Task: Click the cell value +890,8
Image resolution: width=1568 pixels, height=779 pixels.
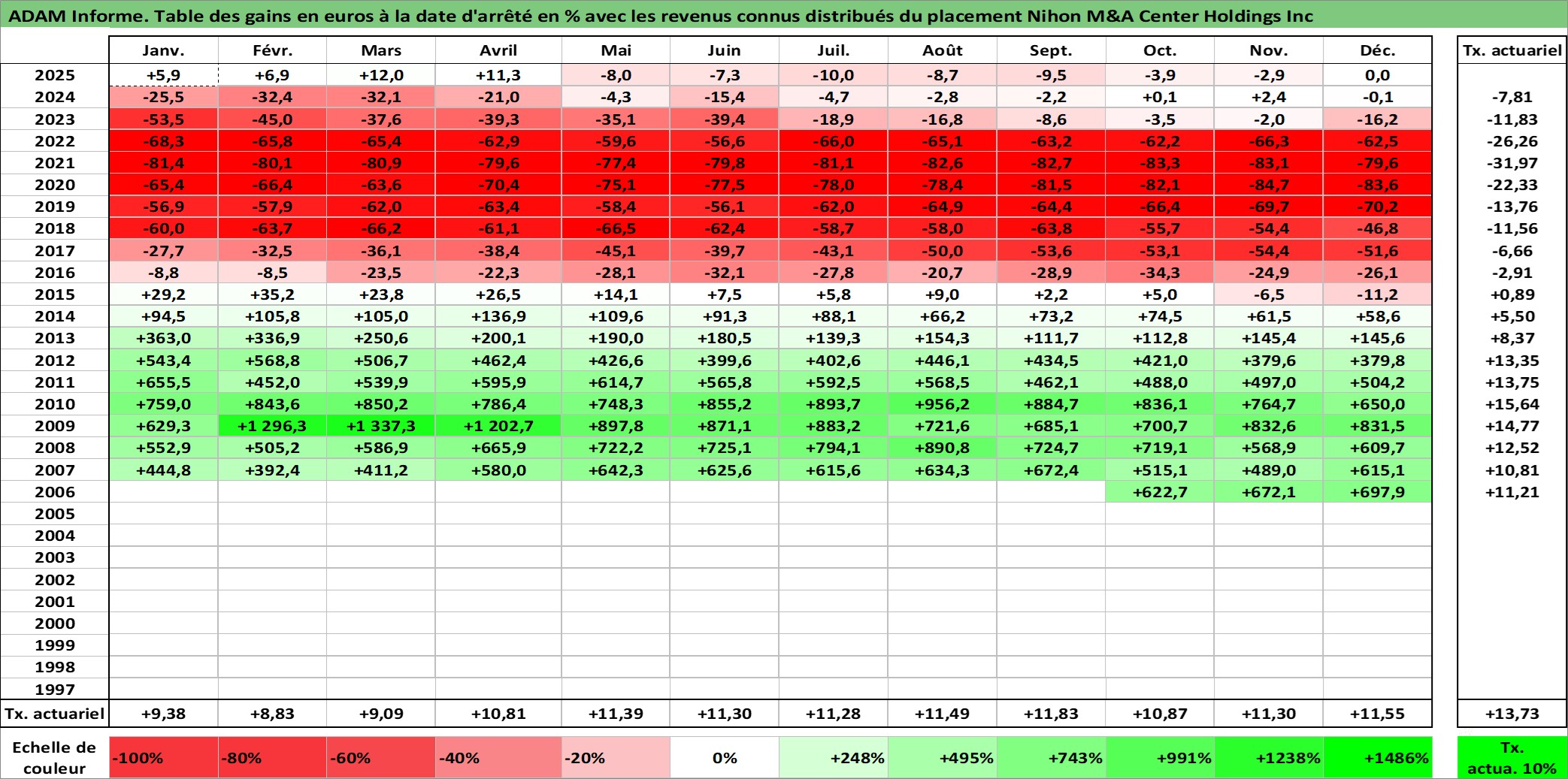Action: click(x=943, y=448)
